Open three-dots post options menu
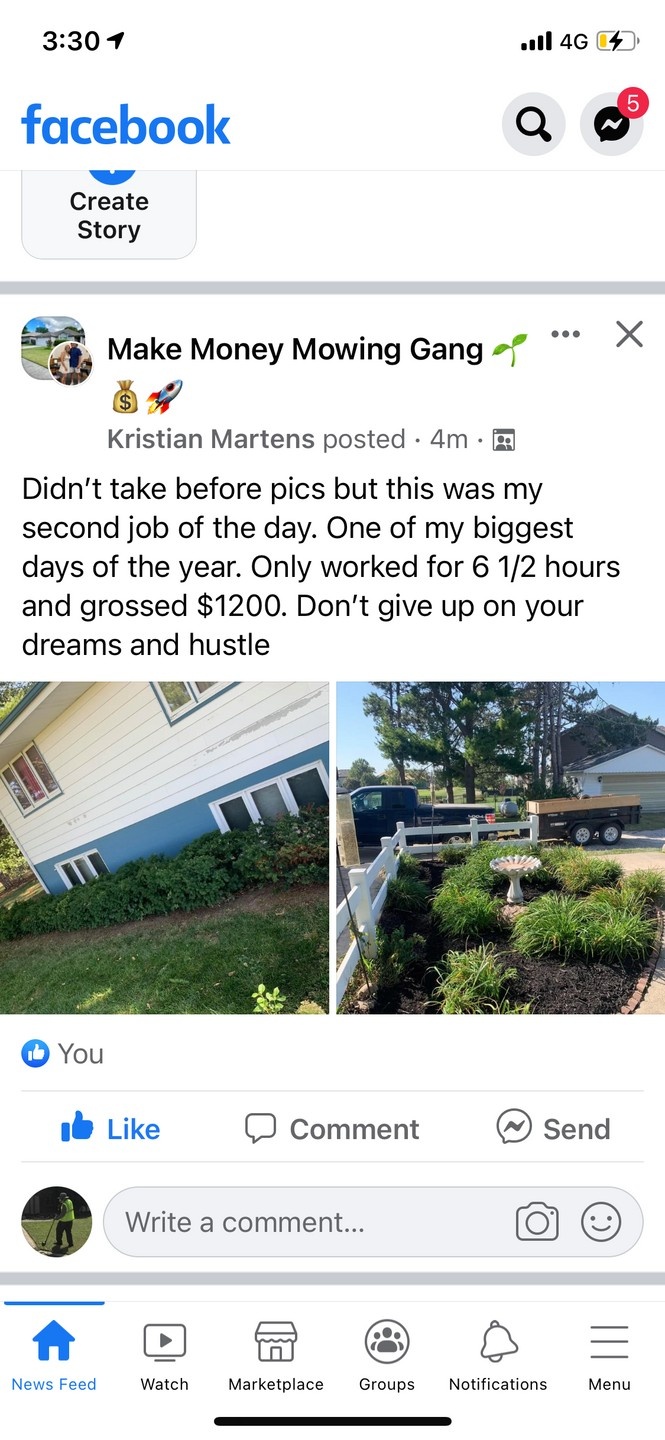Image resolution: width=665 pixels, height=1440 pixels. click(x=565, y=334)
